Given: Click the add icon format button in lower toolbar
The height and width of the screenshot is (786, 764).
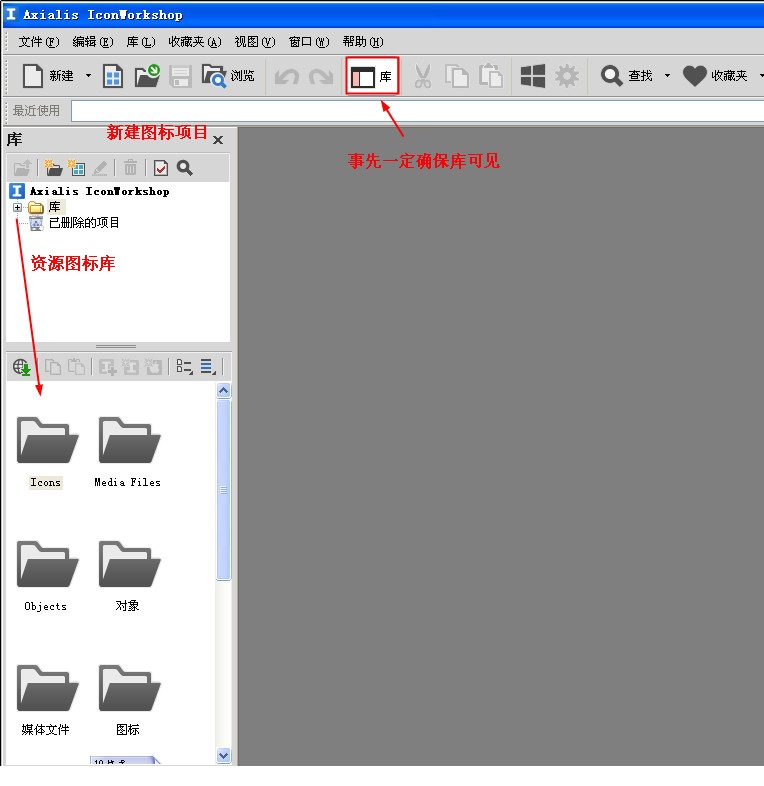Looking at the screenshot, I should pos(107,367).
